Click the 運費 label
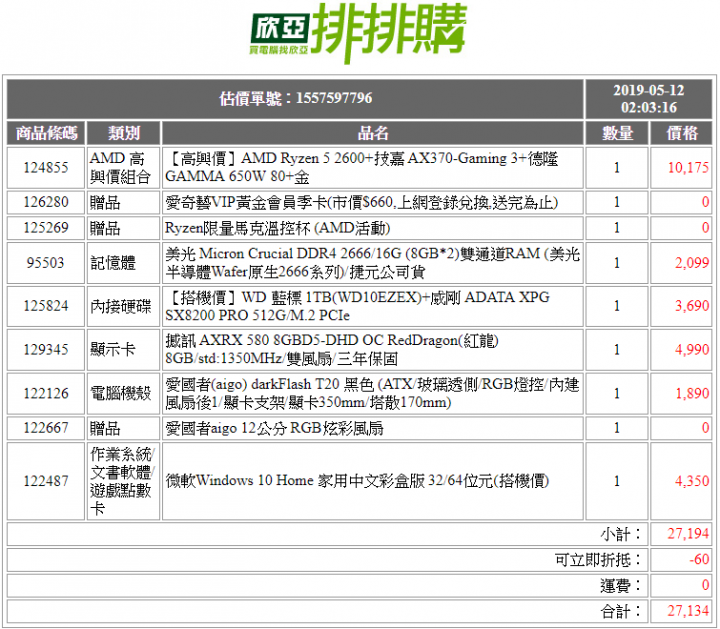Screen dimensions: 720x629 [621, 586]
